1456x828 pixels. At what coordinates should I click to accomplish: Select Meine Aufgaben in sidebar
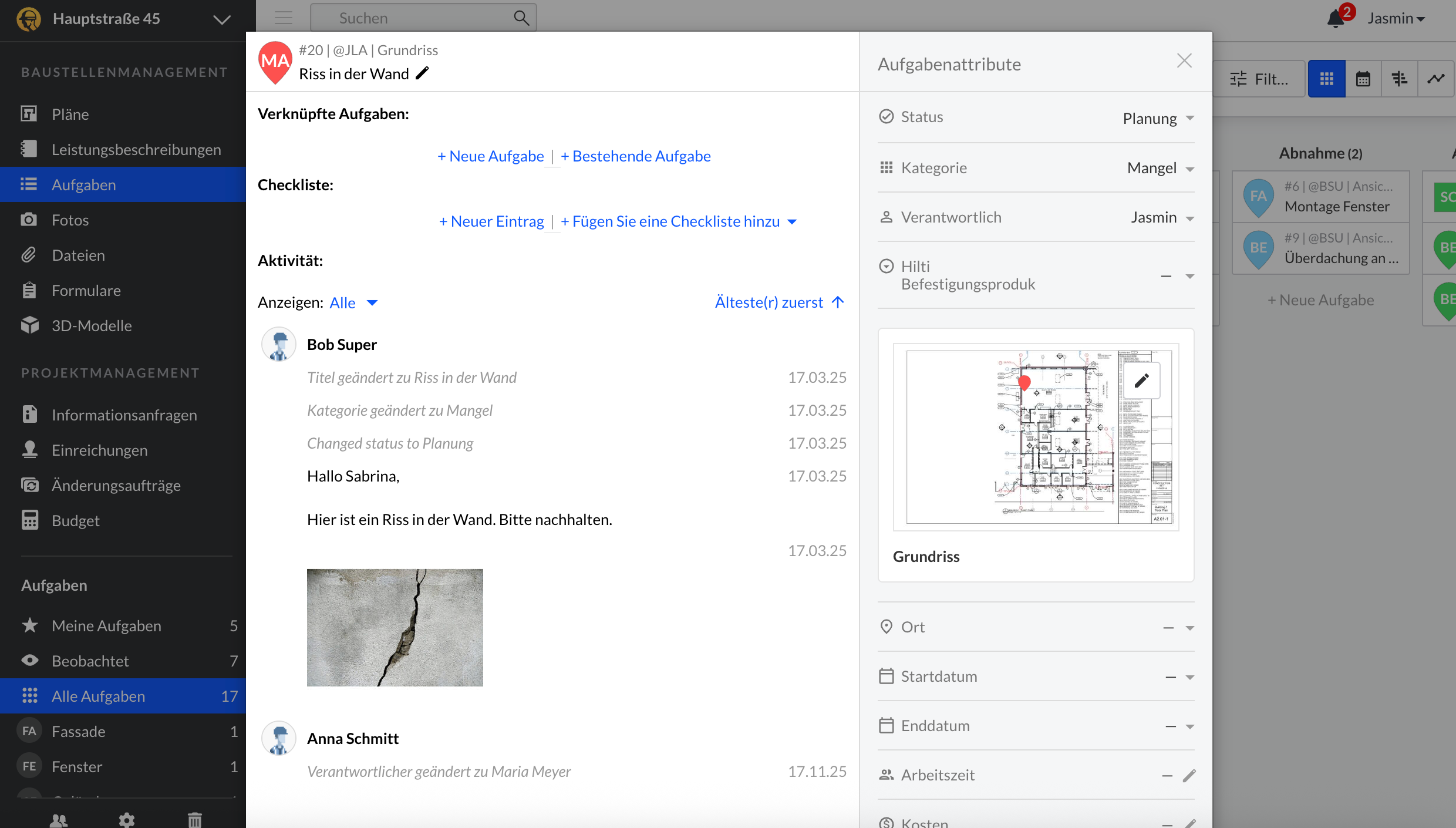[x=106, y=625]
